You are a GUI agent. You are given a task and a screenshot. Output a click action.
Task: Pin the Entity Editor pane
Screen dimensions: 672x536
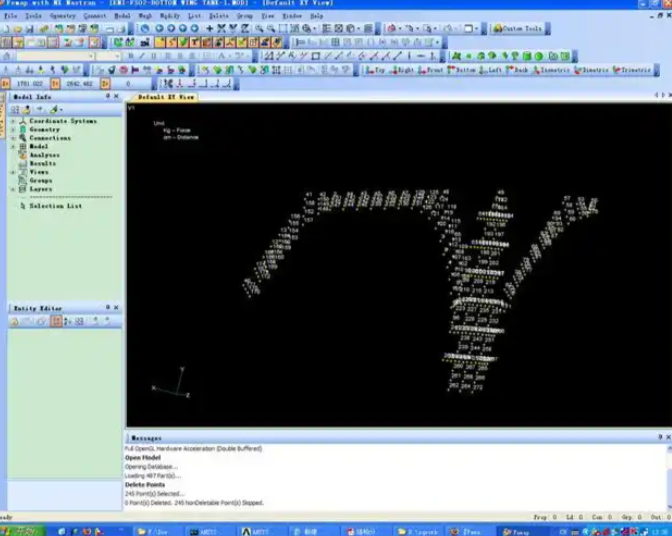(107, 308)
